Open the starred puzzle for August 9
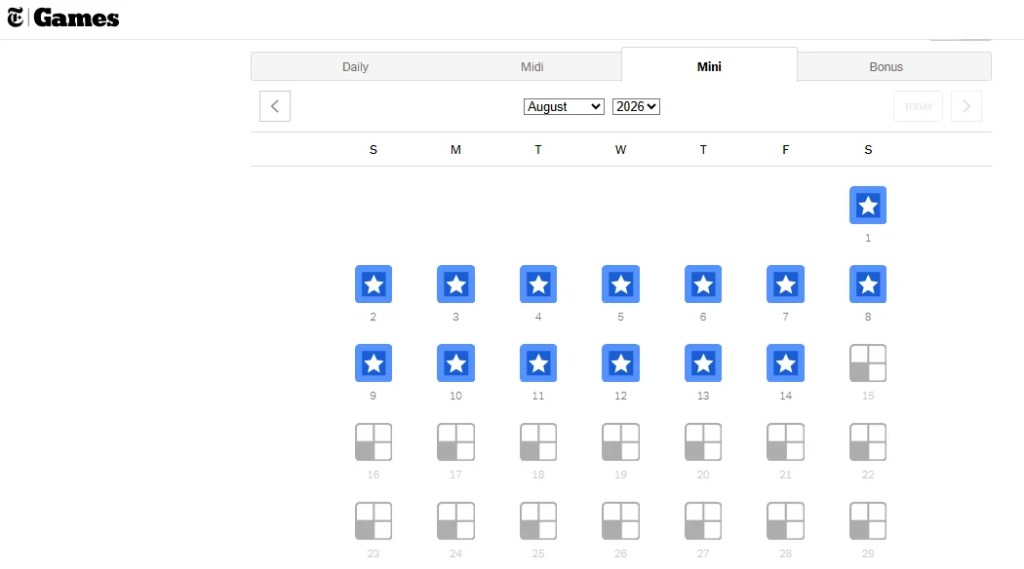 (x=373, y=363)
